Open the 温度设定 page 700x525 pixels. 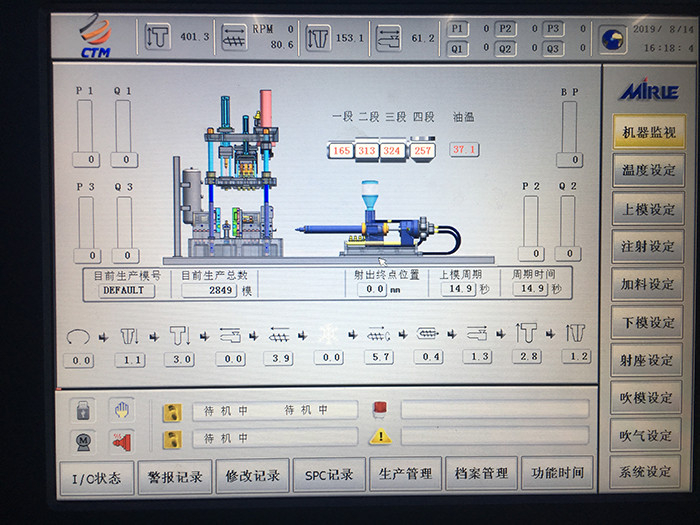649,170
